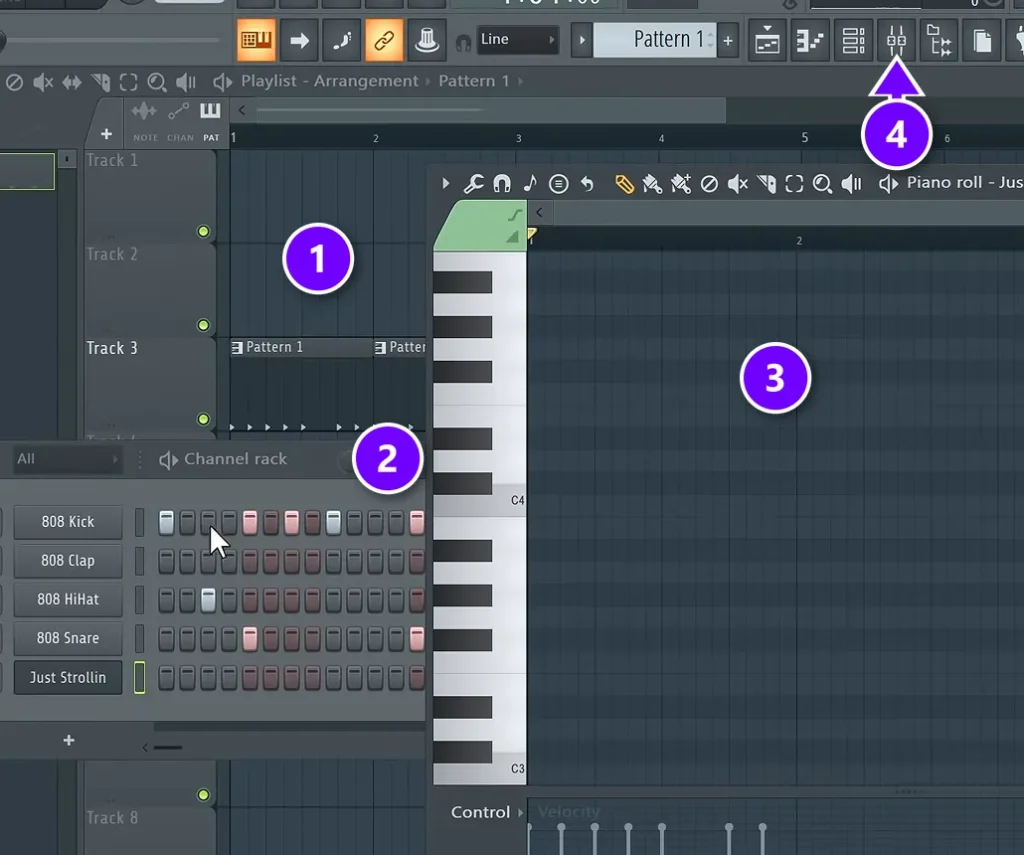This screenshot has width=1024, height=855.
Task: Click yellow playhead marker in Piano roll
Action: click(x=532, y=234)
